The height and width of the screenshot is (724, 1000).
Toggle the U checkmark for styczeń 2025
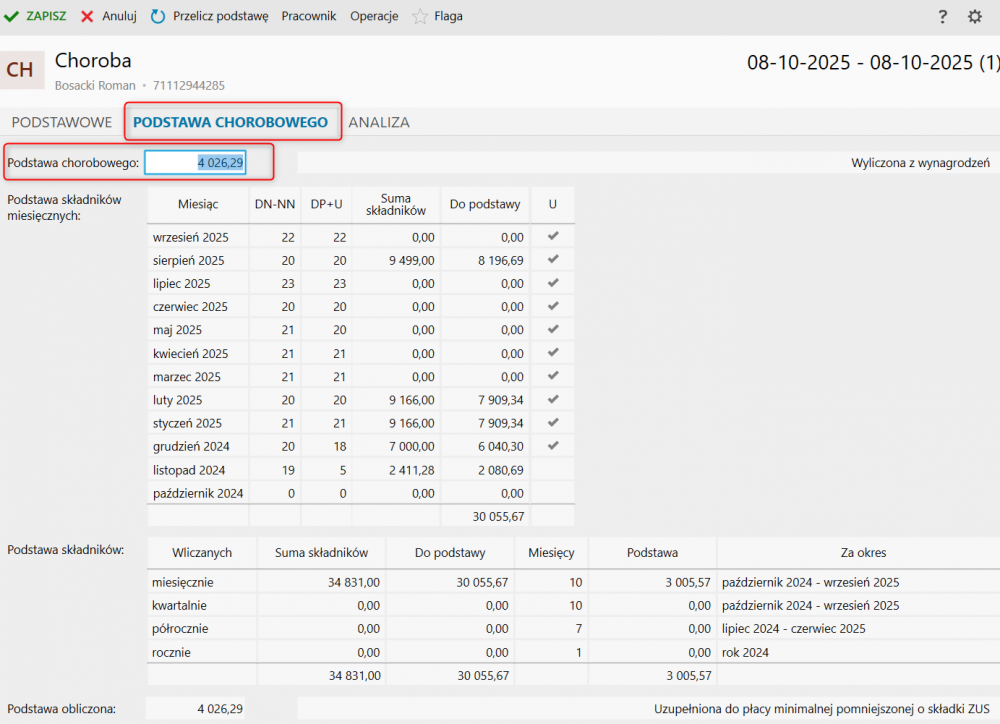coord(553,422)
